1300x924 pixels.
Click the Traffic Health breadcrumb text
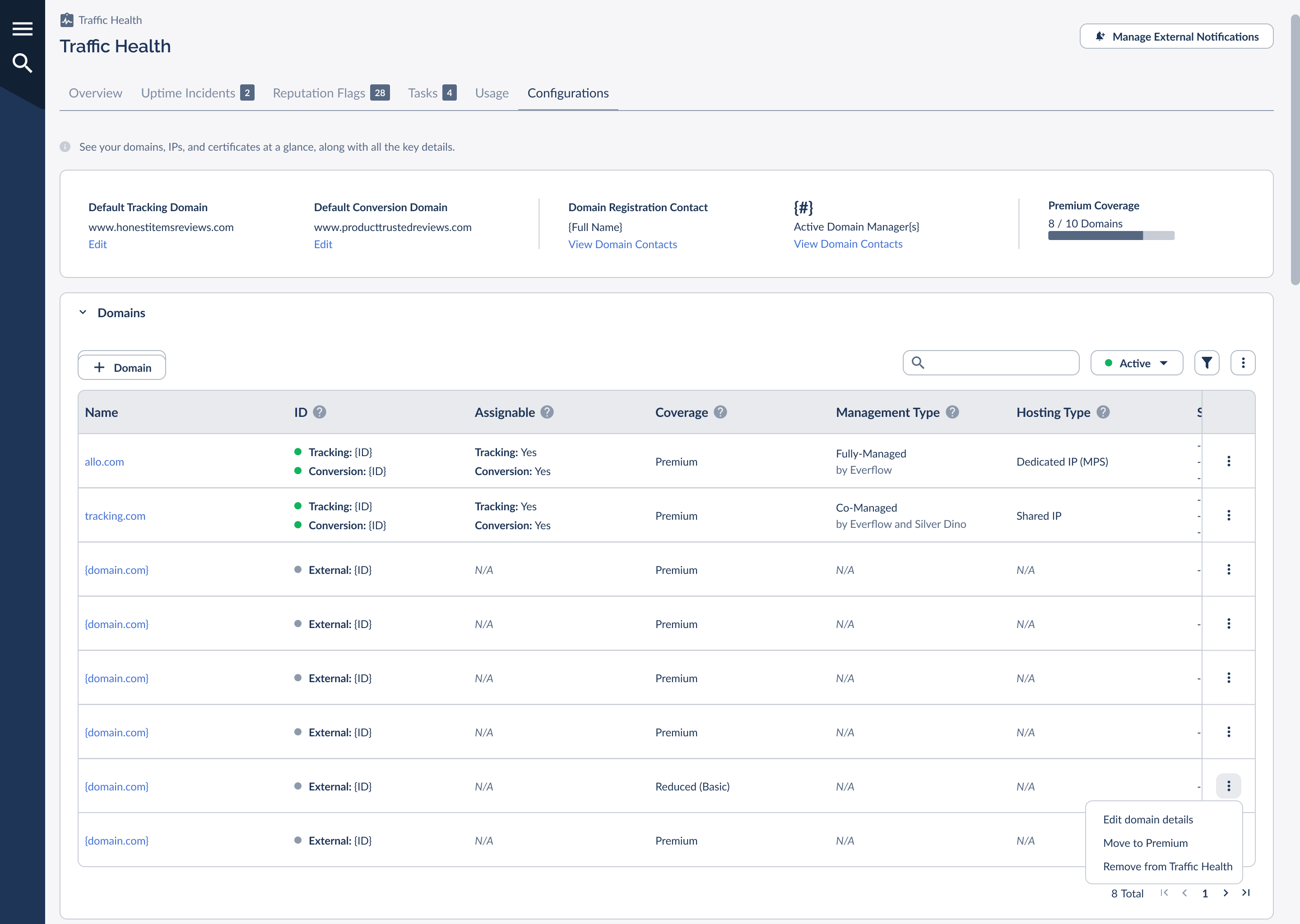tap(110, 20)
